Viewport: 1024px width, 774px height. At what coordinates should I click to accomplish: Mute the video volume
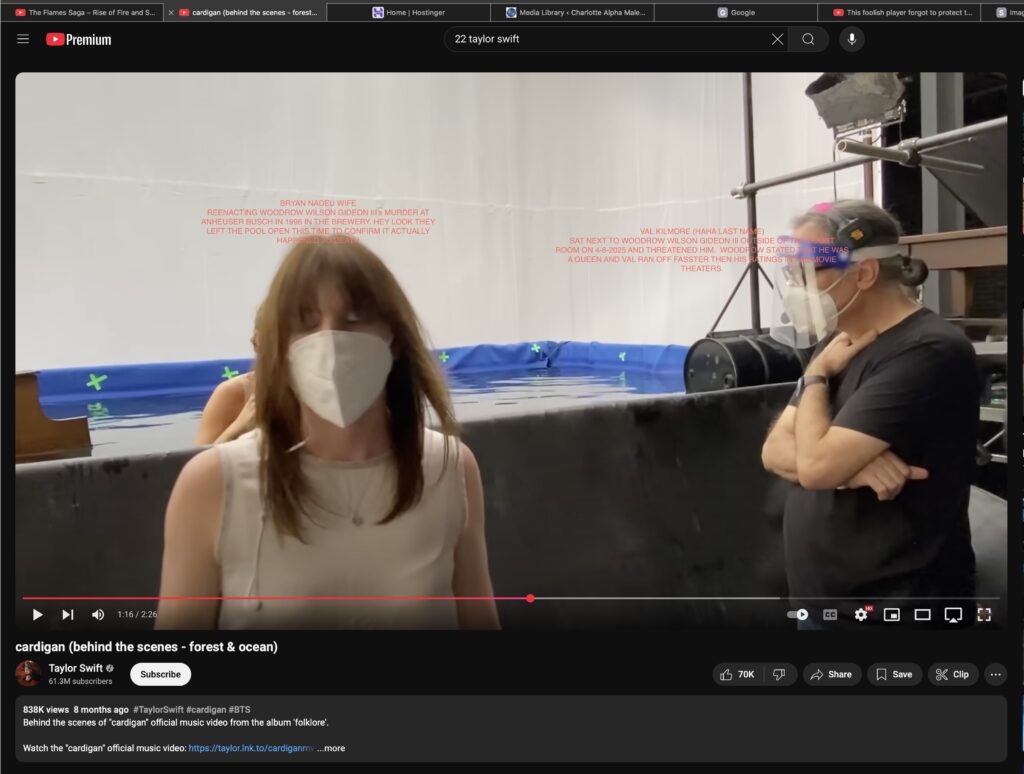tap(98, 615)
